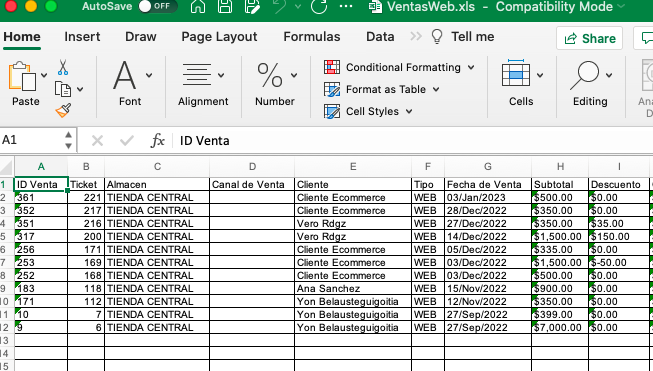Cancel entry with the X formula bar icon
Image resolution: width=653 pixels, height=371 pixels.
point(97,141)
